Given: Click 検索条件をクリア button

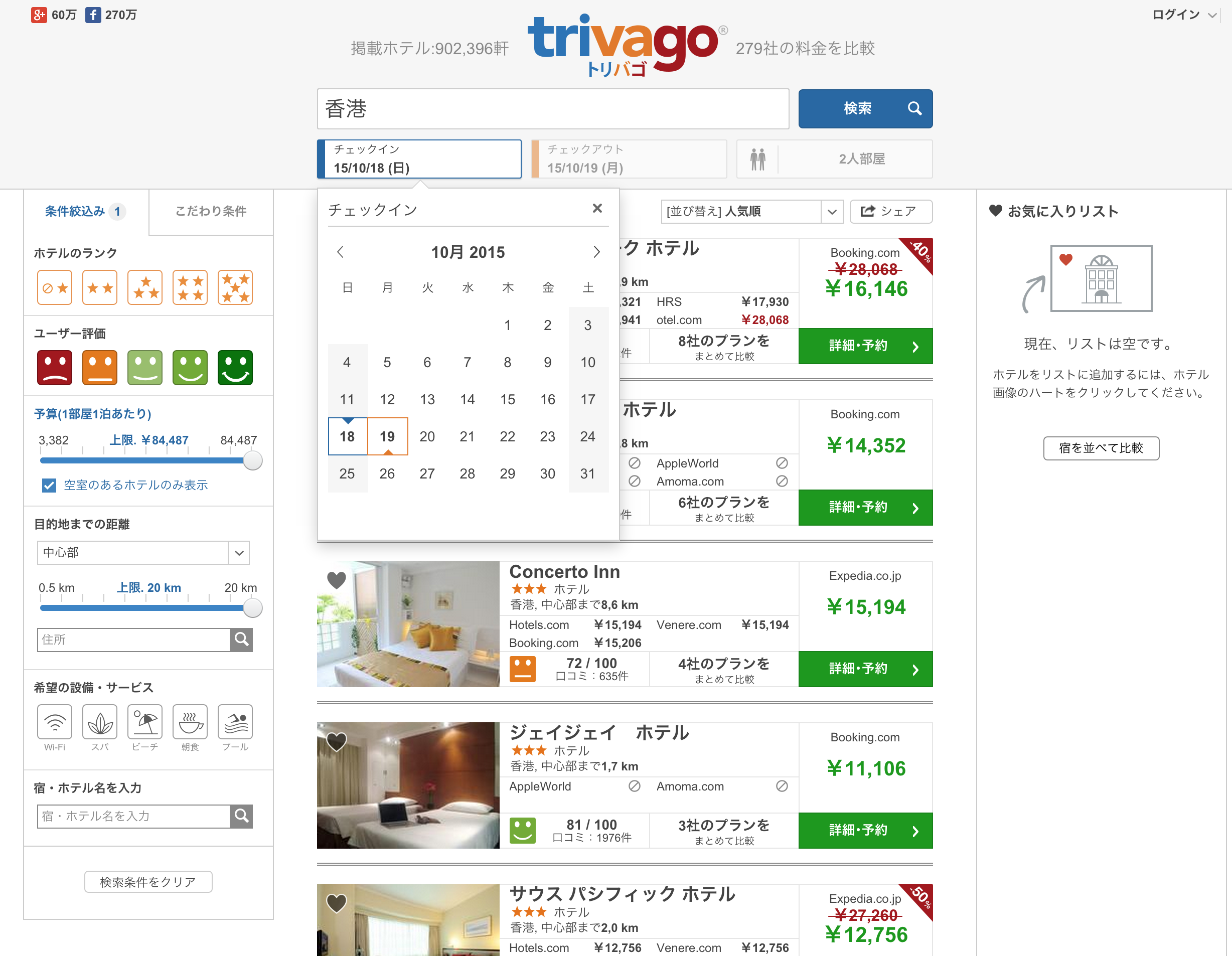Looking at the screenshot, I should (148, 882).
